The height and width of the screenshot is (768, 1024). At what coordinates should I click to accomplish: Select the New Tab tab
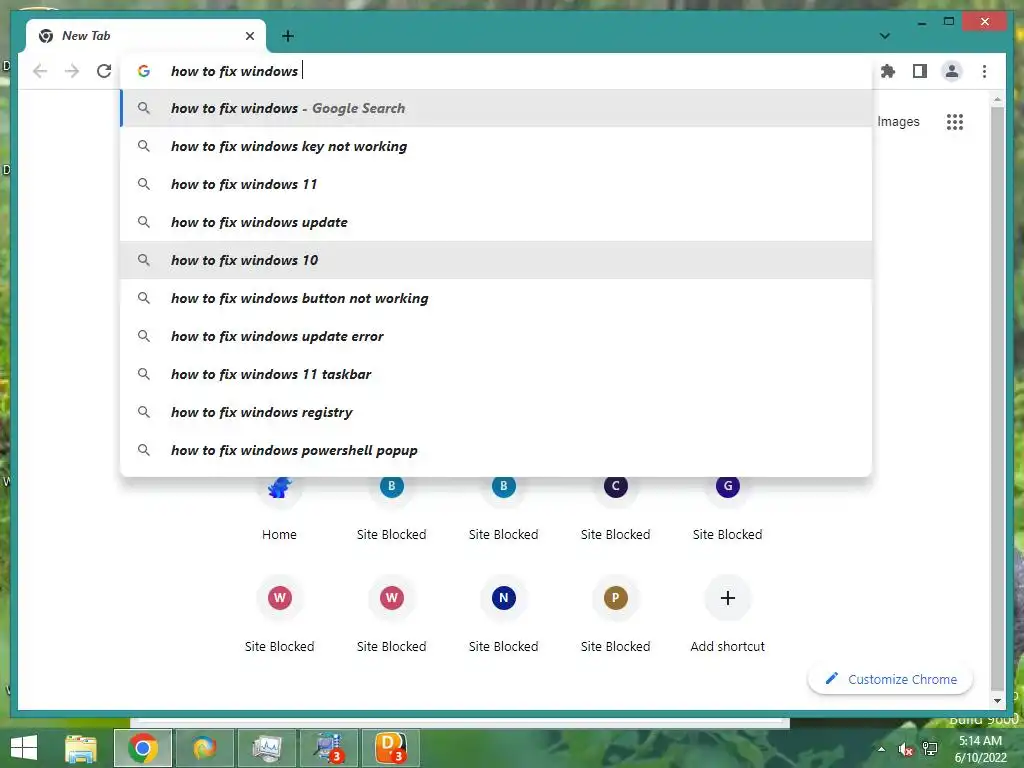(145, 36)
